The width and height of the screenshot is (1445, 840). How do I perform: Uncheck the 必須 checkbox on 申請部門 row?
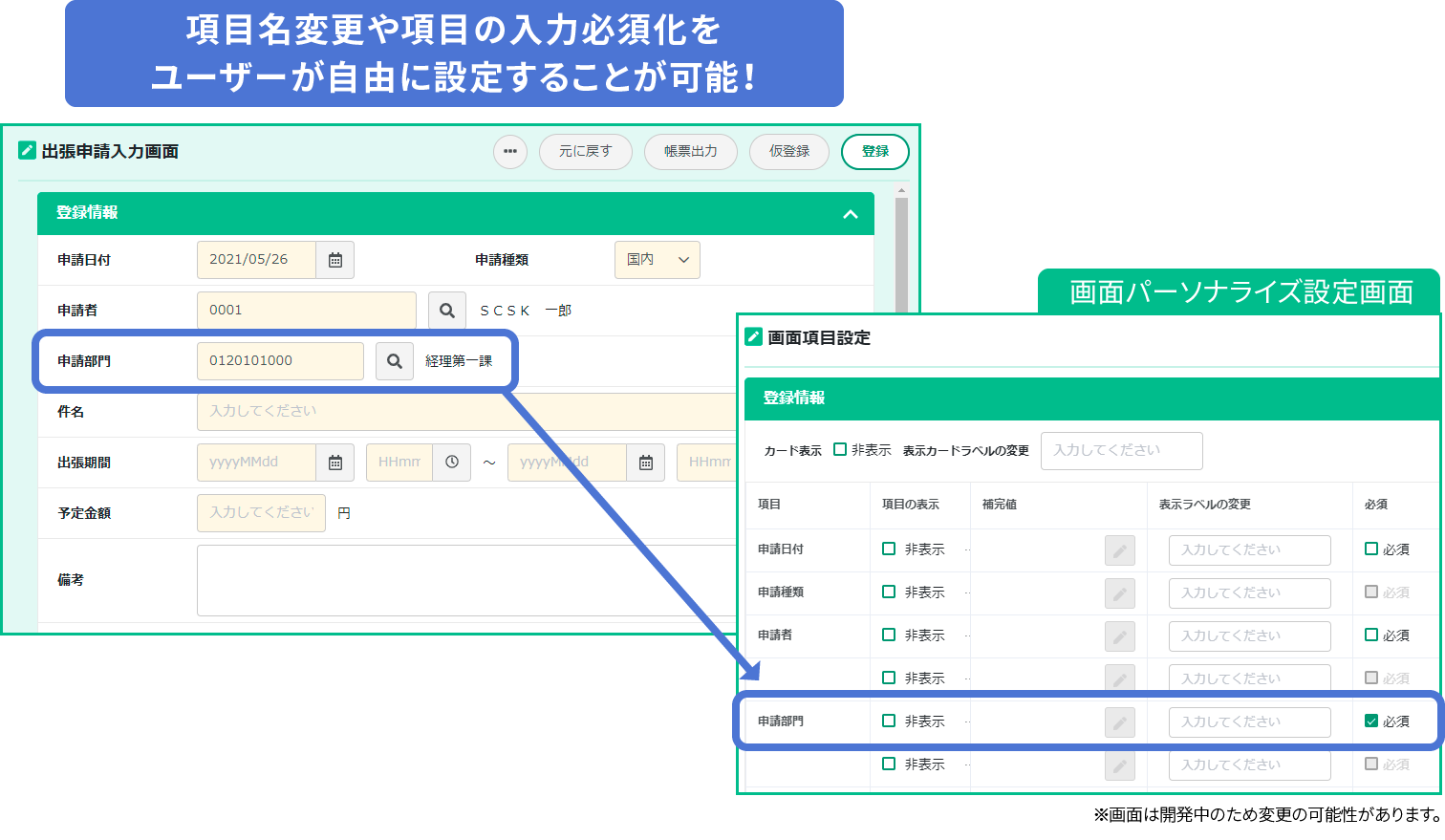[x=1370, y=721]
